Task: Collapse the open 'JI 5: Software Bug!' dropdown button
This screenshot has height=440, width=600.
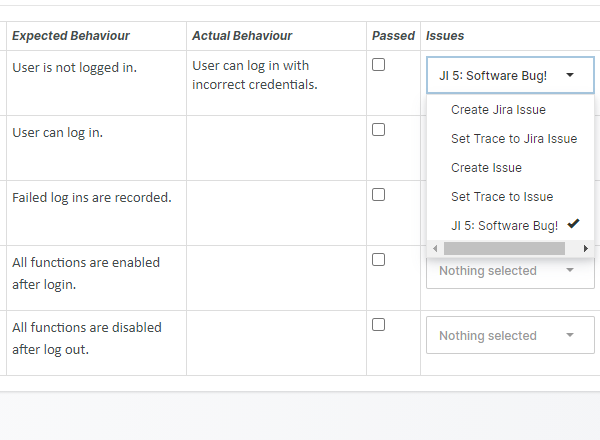Action: pyautogui.click(x=510, y=75)
